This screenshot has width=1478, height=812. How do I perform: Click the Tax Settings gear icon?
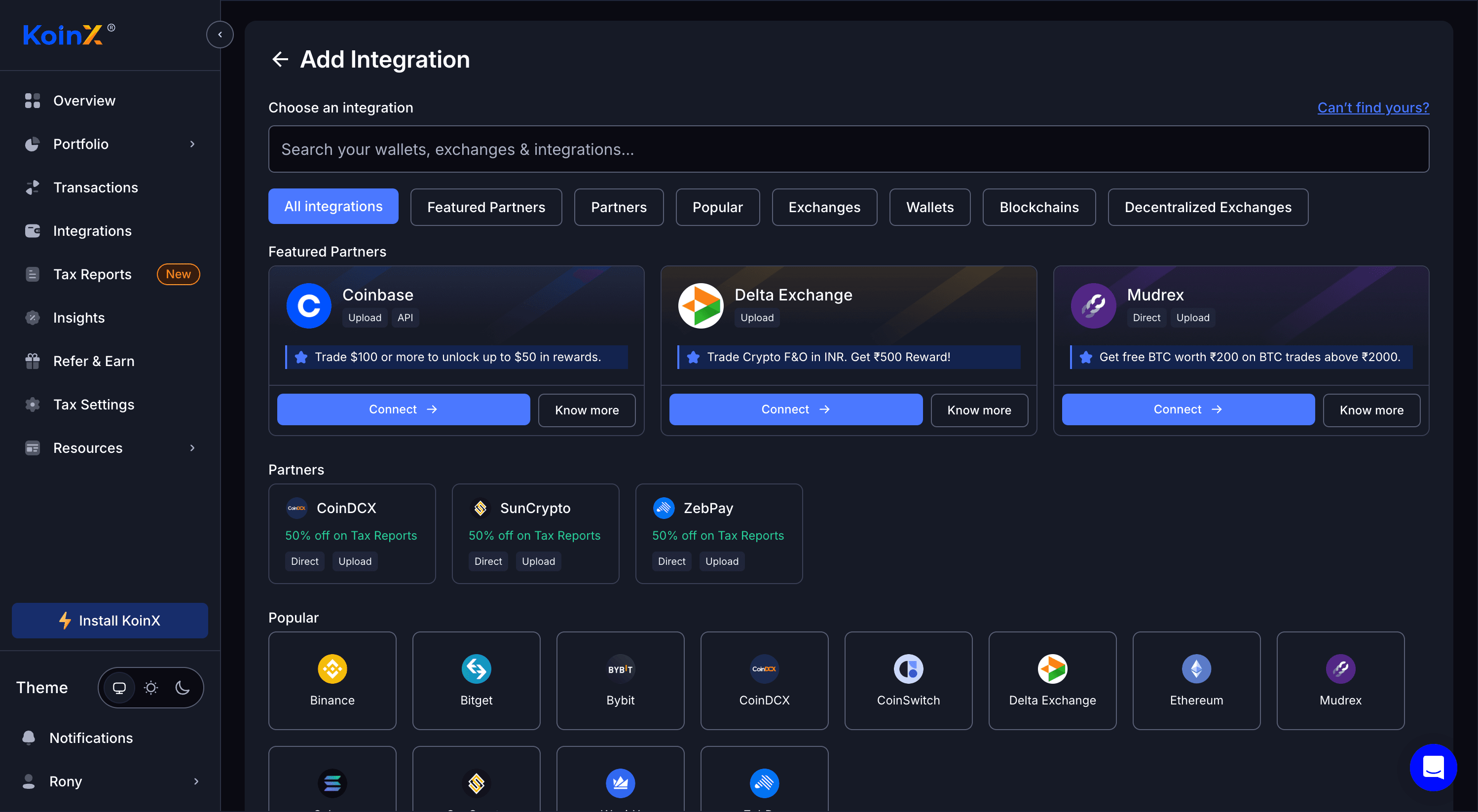point(32,405)
